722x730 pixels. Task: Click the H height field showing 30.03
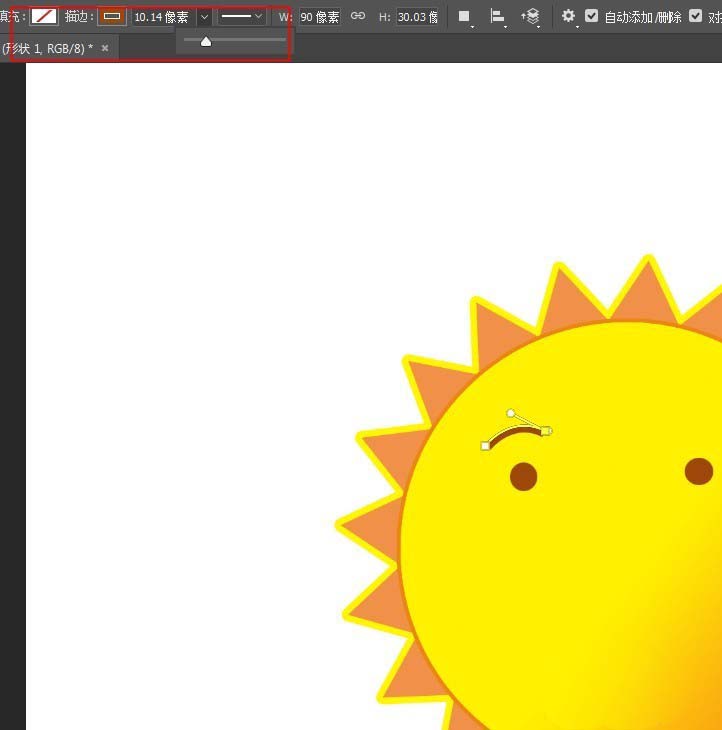tap(417, 17)
